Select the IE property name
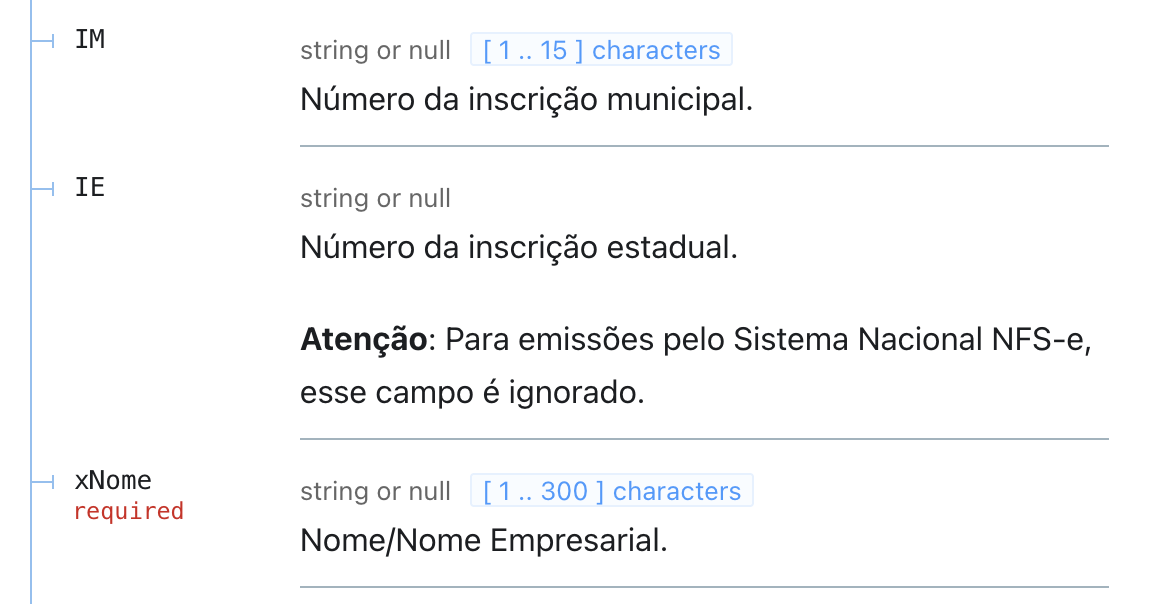The image size is (1170, 604). [90, 187]
